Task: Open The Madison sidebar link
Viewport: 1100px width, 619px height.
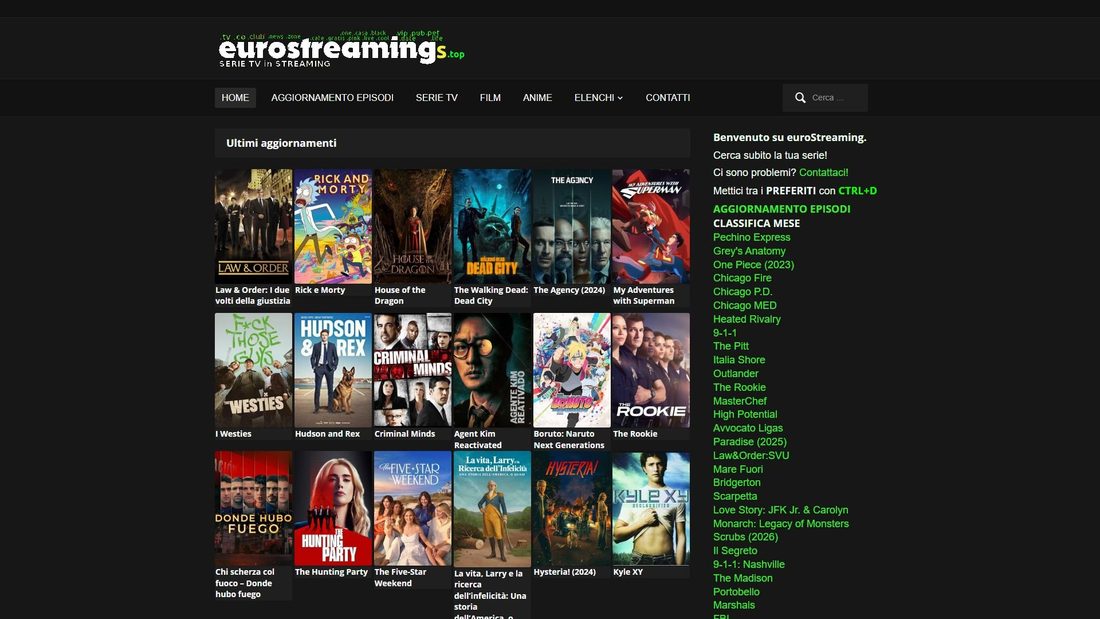Action: click(x=743, y=578)
